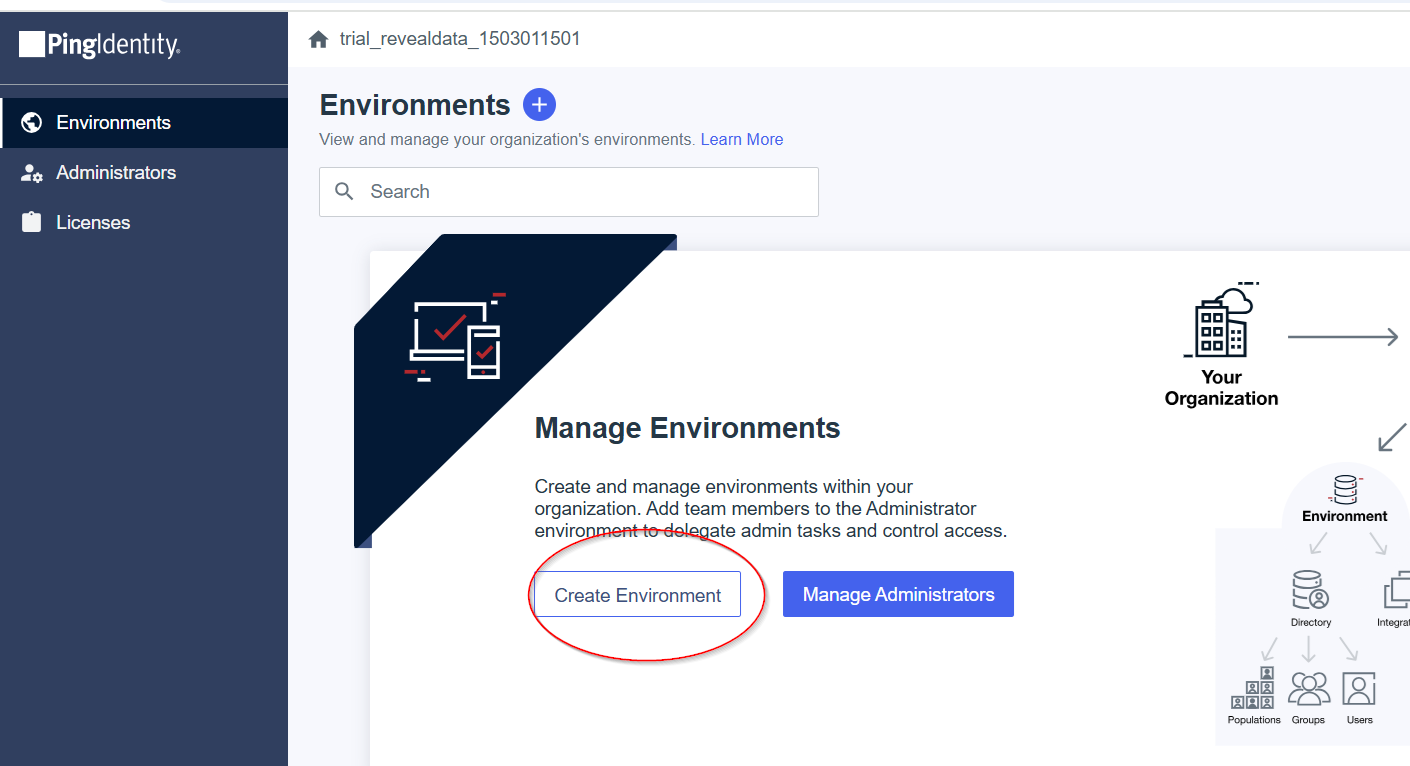The width and height of the screenshot is (1410, 766).
Task: Click the Licenses clipboard icon
Action: click(x=32, y=223)
